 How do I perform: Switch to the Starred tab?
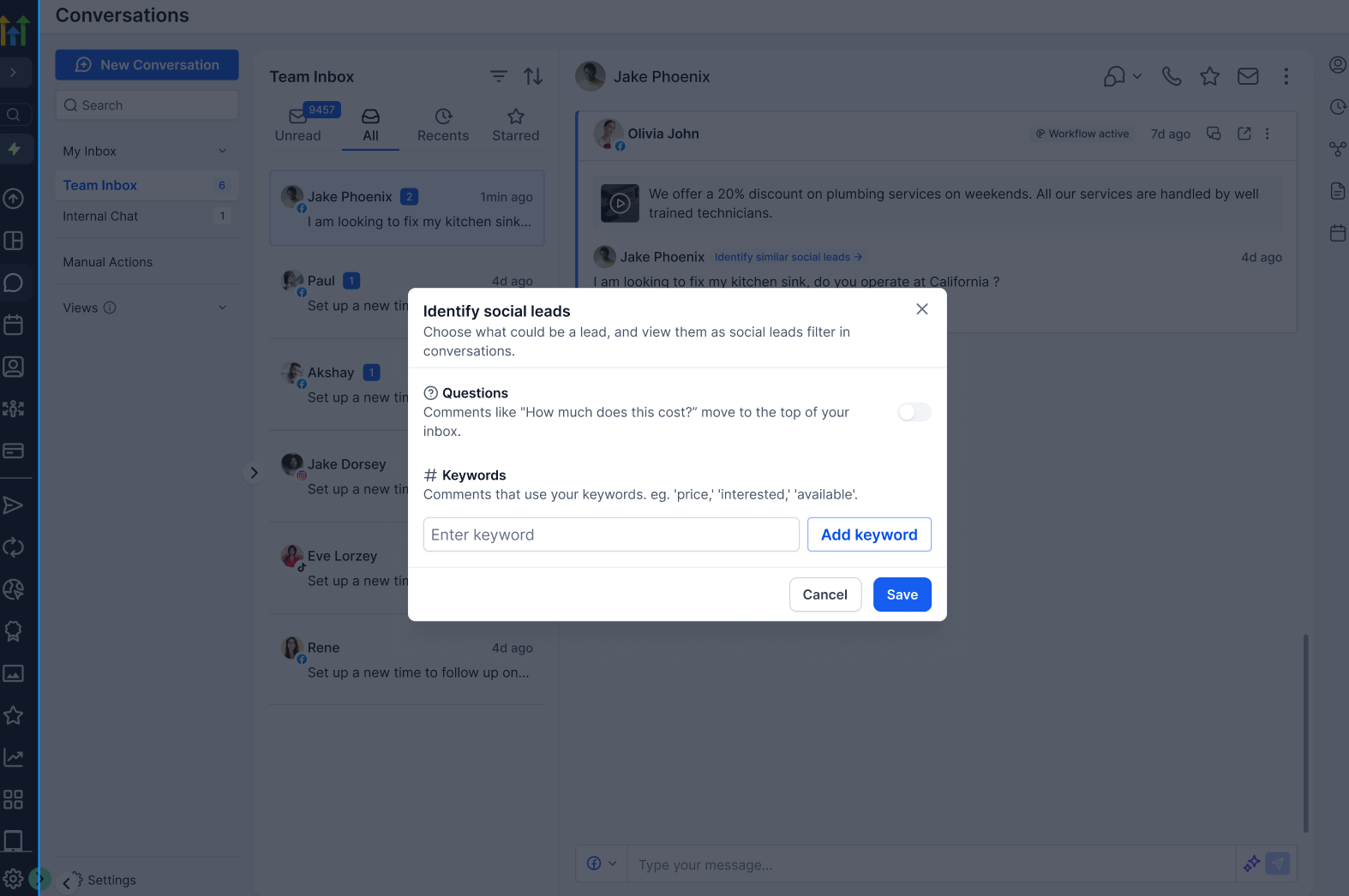[x=516, y=125]
